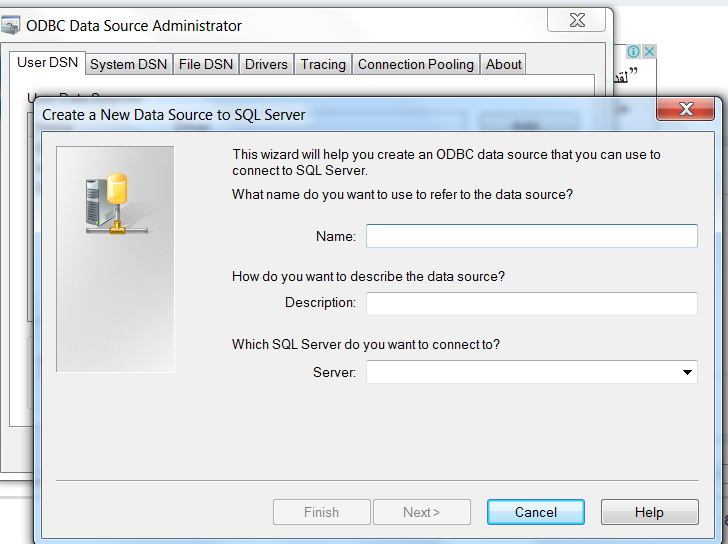
Task: Click the Server combo box field
Action: pos(532,372)
